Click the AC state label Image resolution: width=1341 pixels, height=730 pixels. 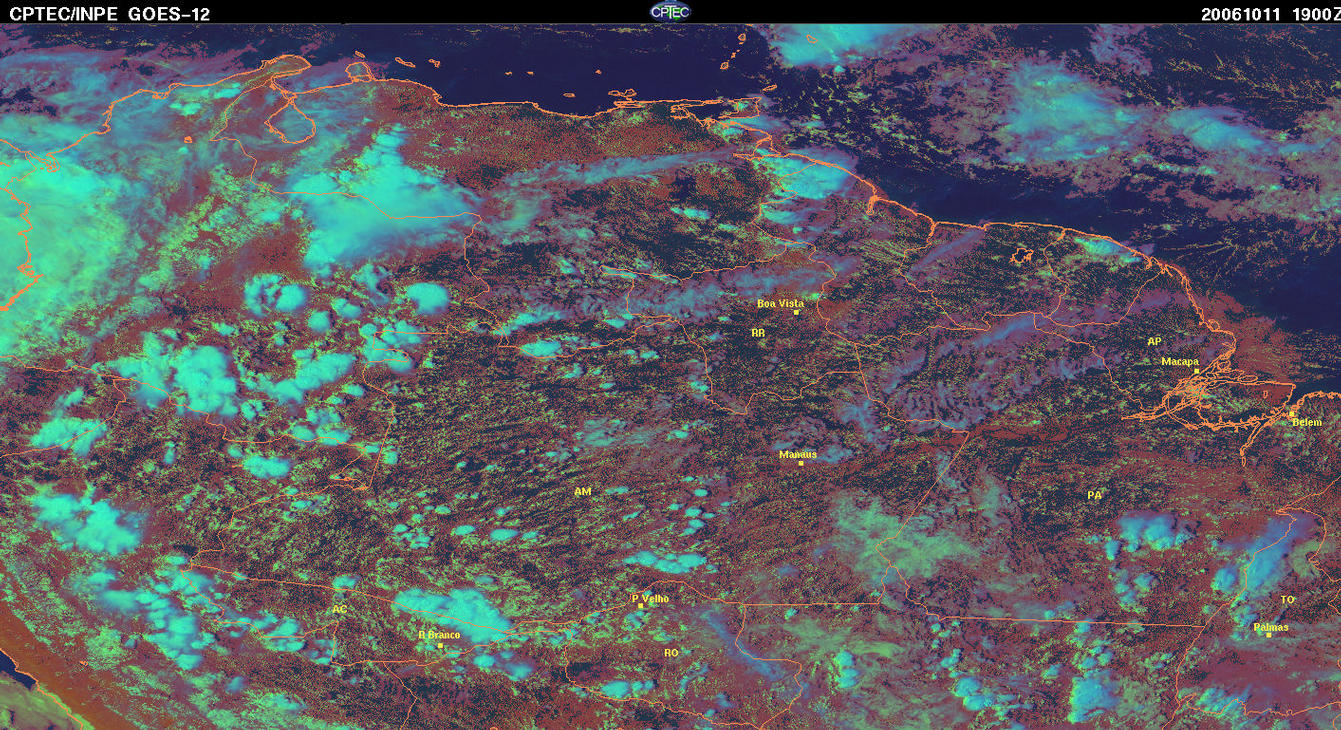click(x=340, y=608)
